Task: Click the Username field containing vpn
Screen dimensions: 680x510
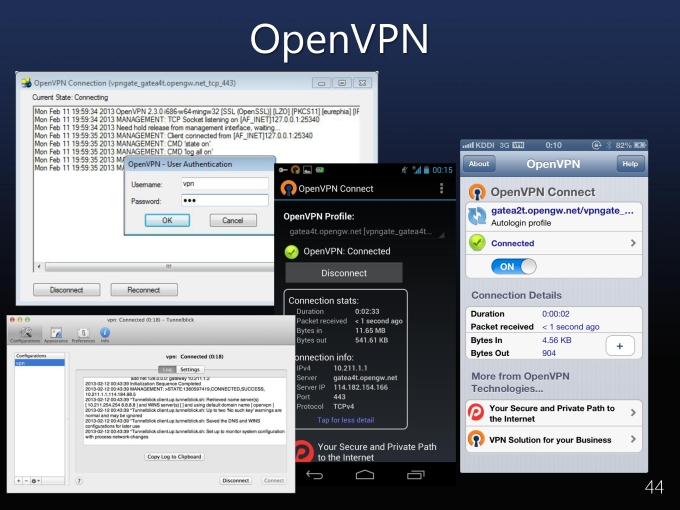Action: tap(225, 184)
